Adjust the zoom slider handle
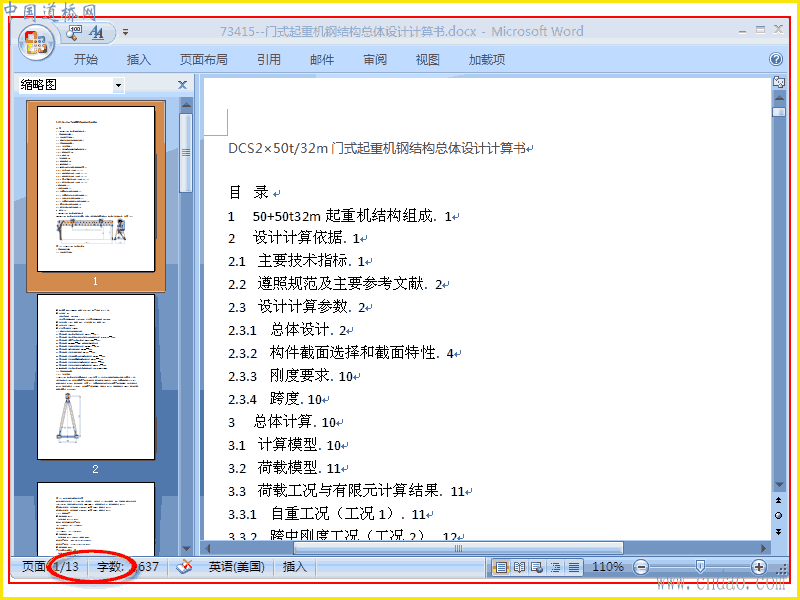800x600 pixels. coord(700,566)
